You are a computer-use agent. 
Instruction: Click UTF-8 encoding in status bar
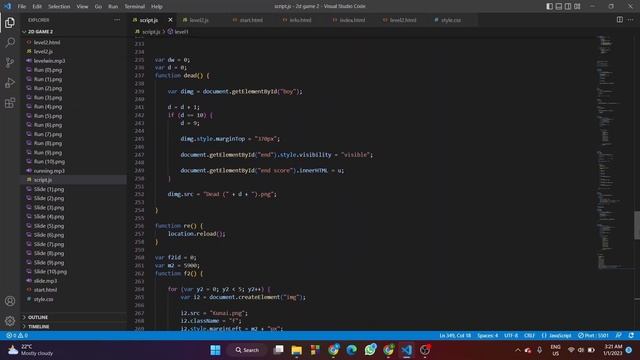click(x=511, y=335)
